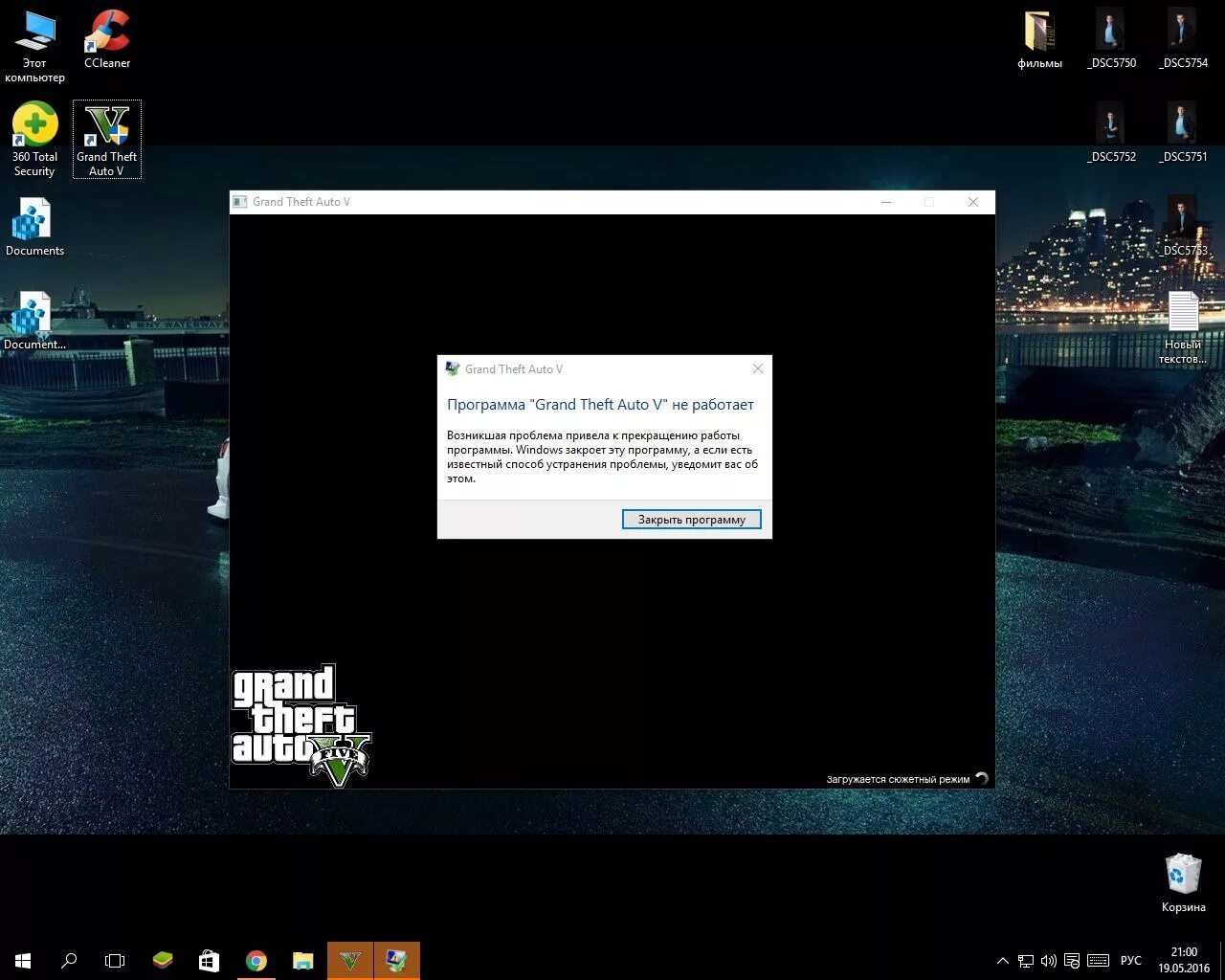This screenshot has width=1225, height=980.
Task: Open Этот компьютер desktop icon
Action: click(34, 46)
